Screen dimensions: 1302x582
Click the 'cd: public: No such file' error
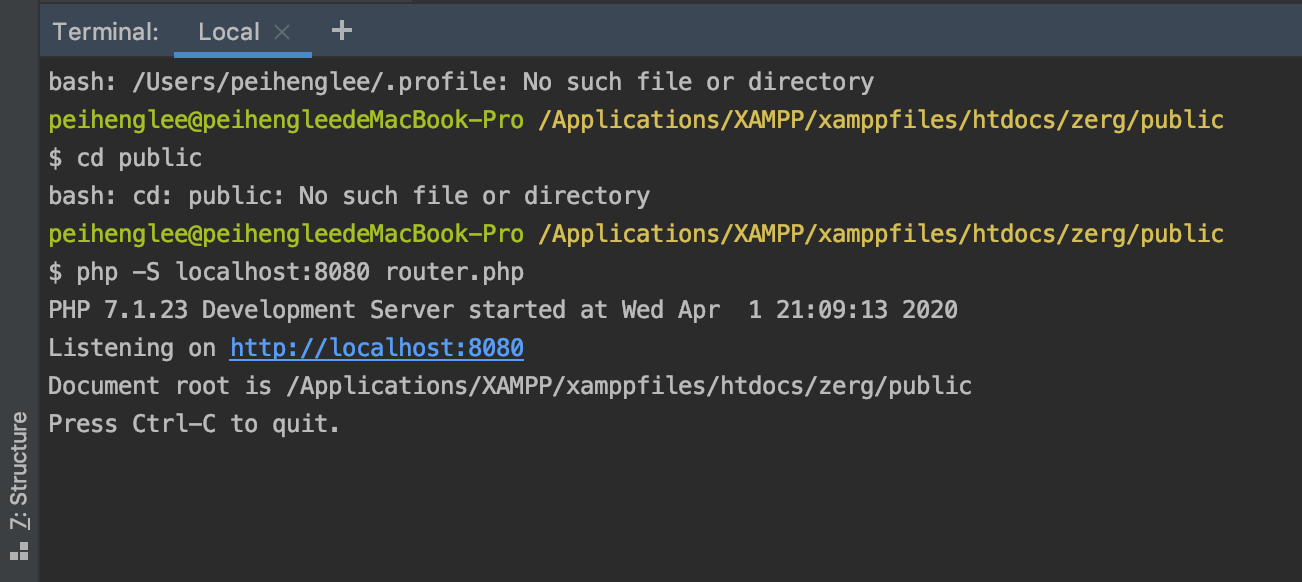click(x=349, y=196)
